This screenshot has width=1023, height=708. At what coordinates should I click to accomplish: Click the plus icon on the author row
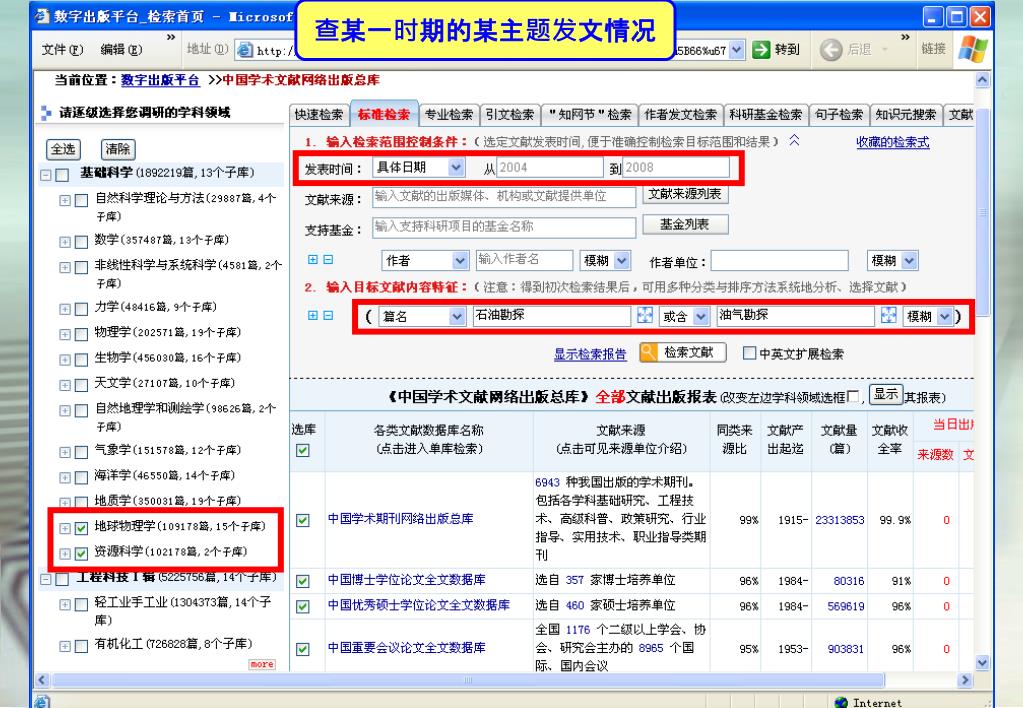(x=313, y=259)
